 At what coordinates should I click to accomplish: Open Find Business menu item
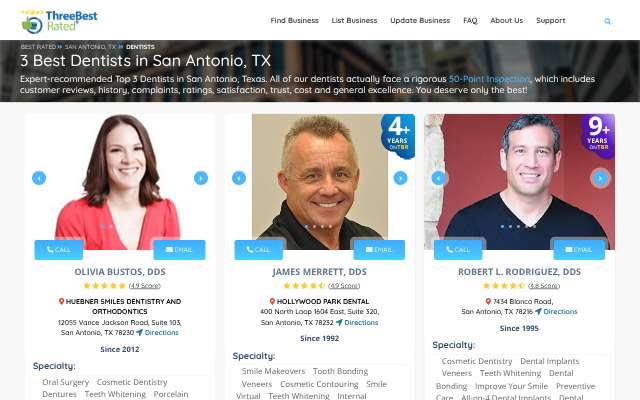pos(294,20)
